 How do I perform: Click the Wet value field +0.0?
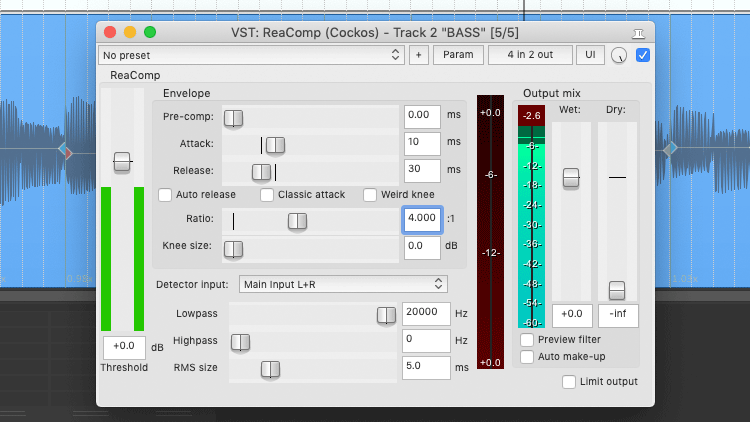pyautogui.click(x=572, y=316)
